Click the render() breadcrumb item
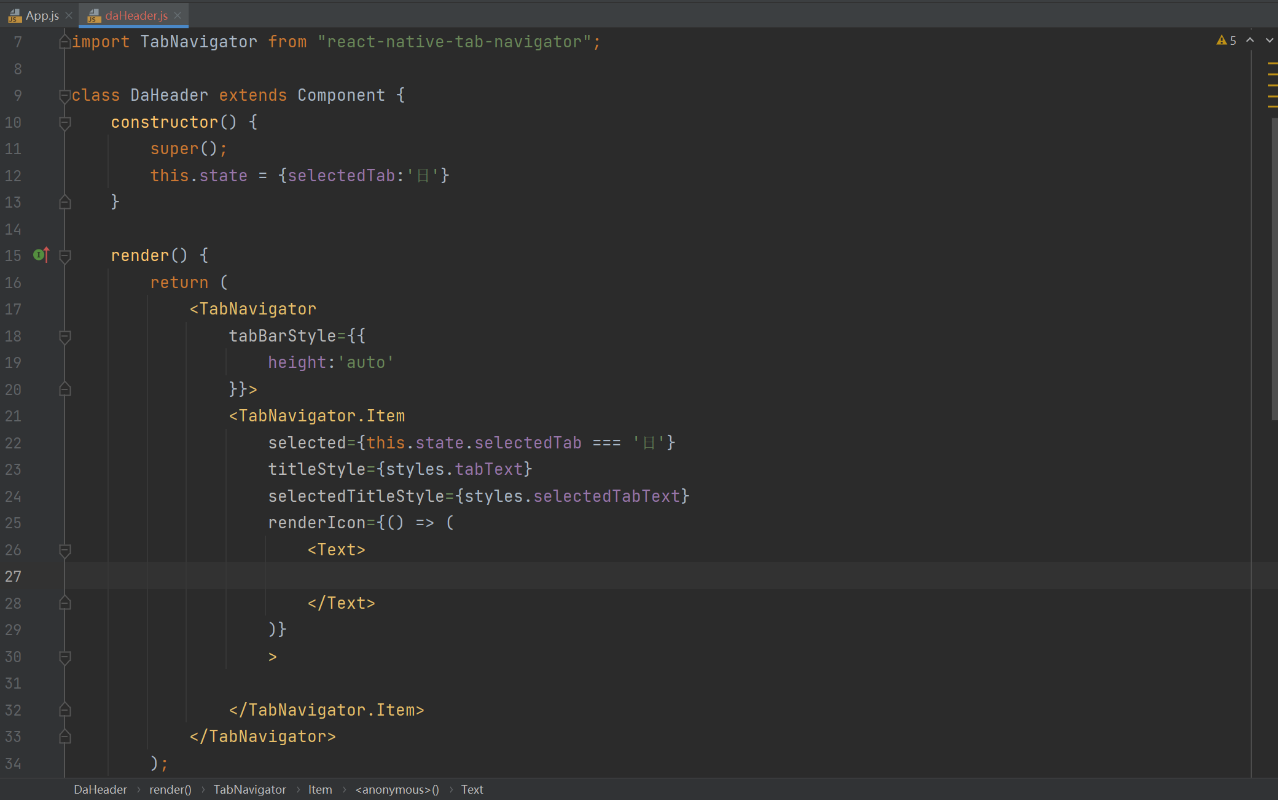Image resolution: width=1278 pixels, height=800 pixels. click(x=170, y=790)
